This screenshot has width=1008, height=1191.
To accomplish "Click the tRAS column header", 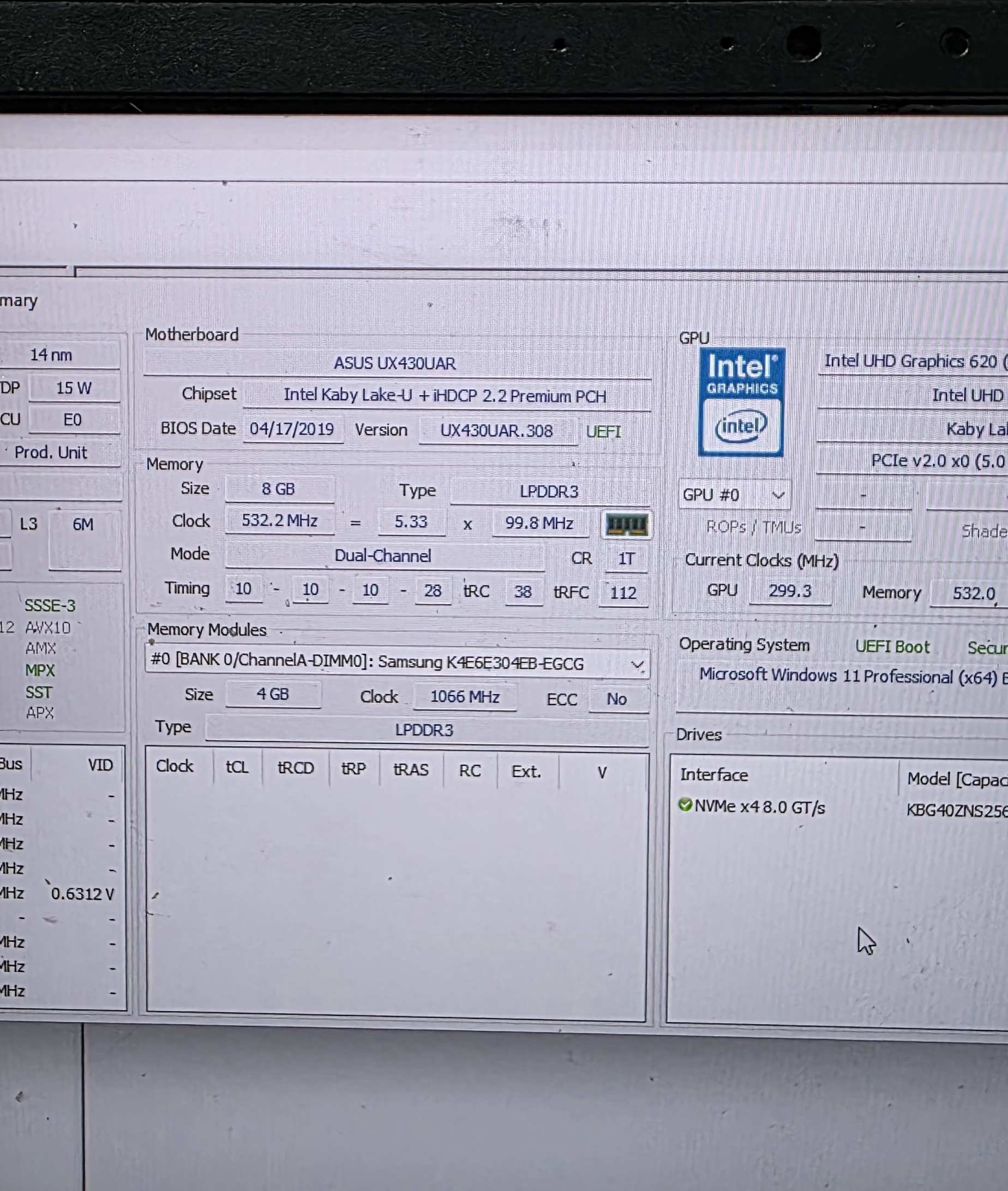I will coord(411,769).
